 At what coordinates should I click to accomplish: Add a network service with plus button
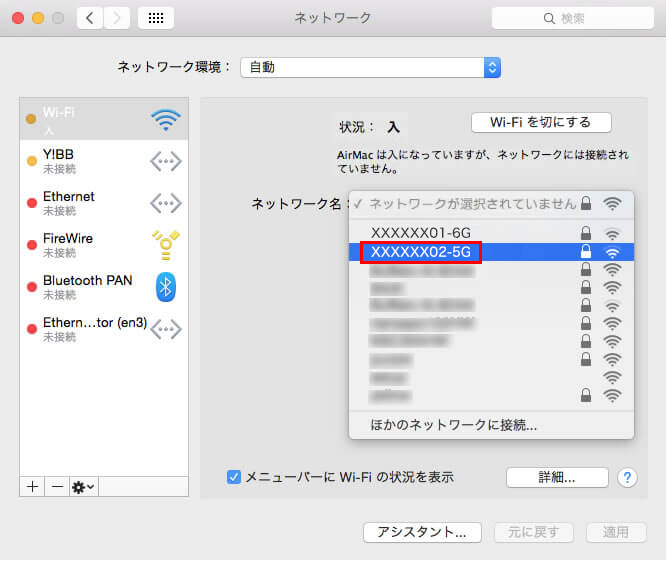[32, 487]
